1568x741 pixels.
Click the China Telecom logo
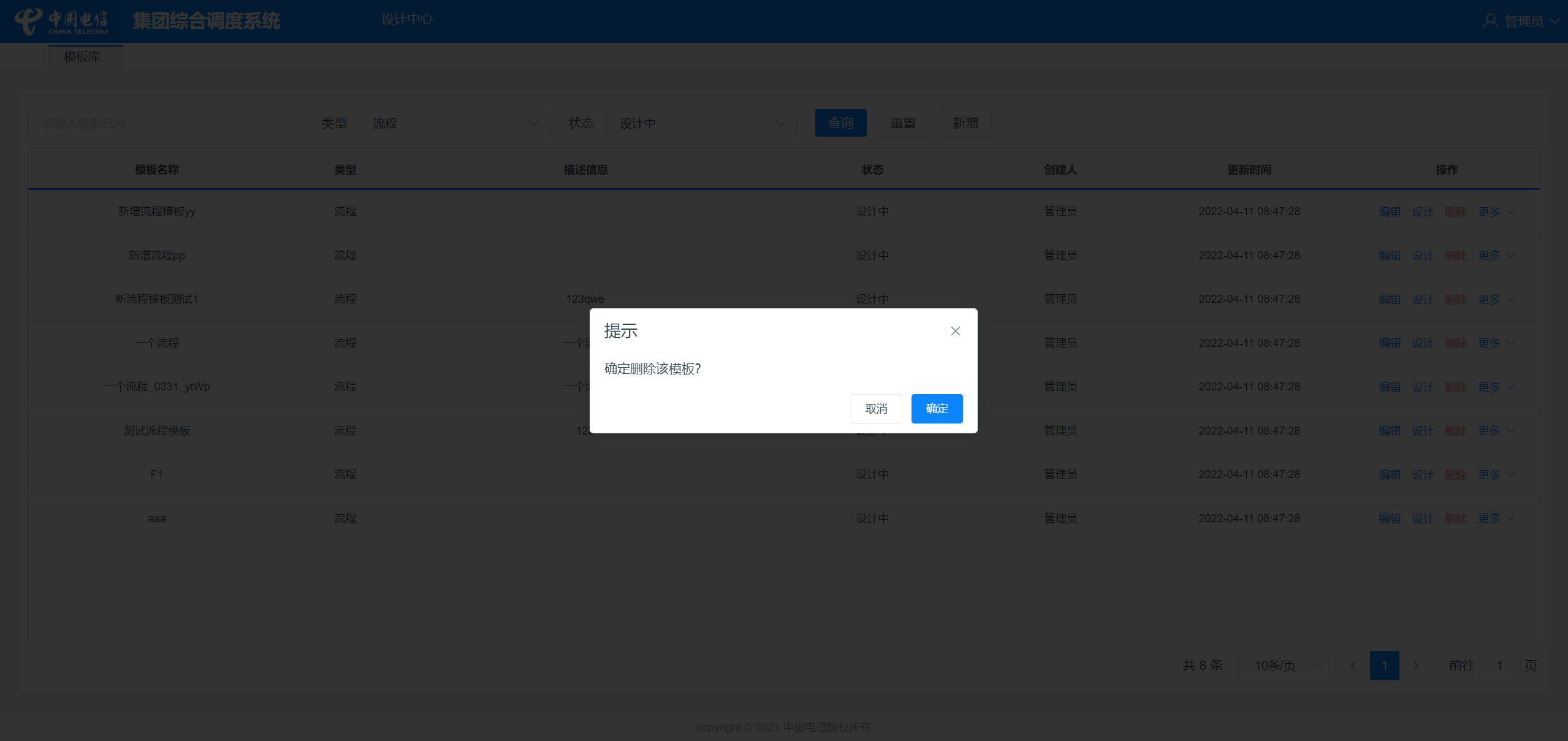61,21
